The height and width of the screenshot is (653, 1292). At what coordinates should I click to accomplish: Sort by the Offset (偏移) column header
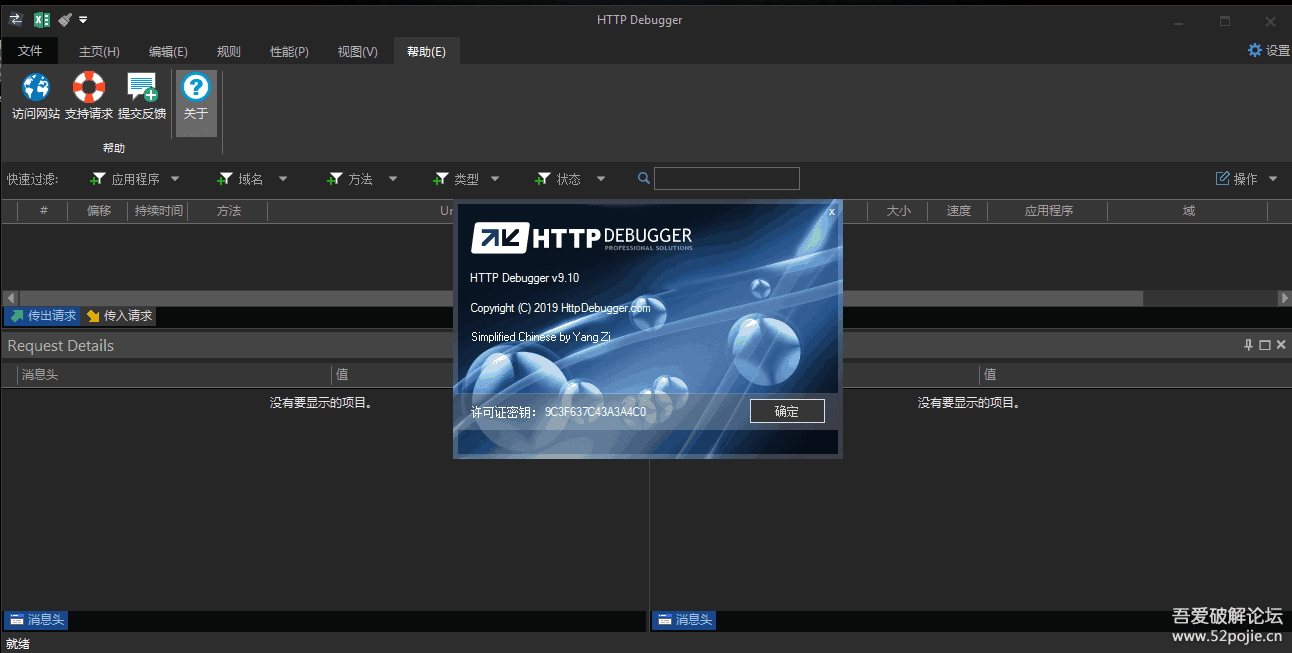coord(98,211)
